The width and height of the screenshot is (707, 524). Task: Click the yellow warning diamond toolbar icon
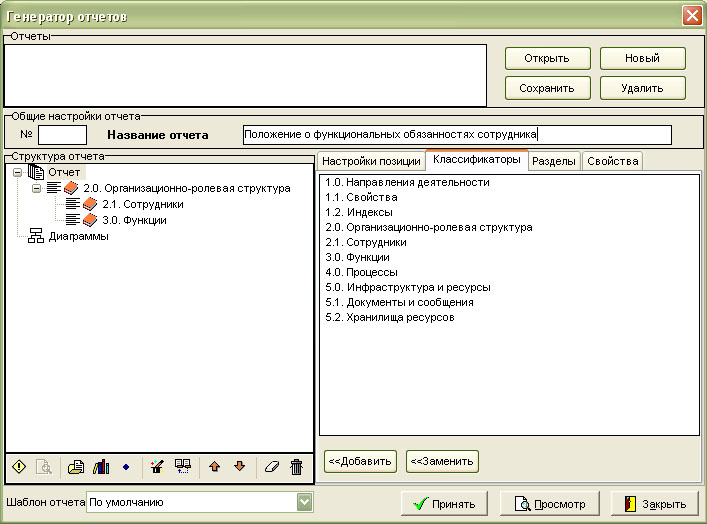point(19,466)
